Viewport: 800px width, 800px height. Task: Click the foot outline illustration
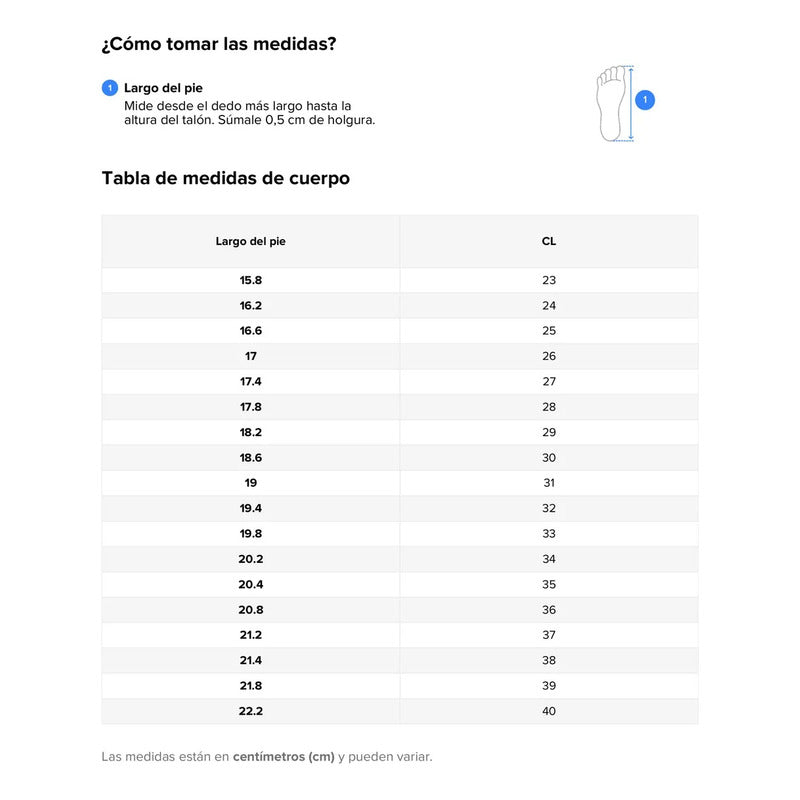[x=613, y=103]
